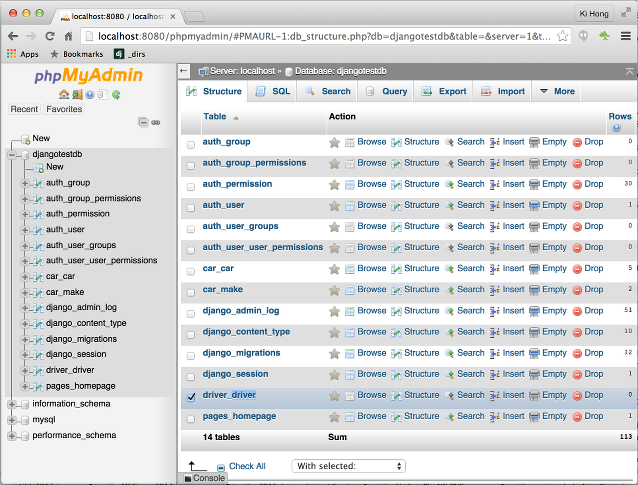Open the documentation help icon in sidebar

[90, 95]
